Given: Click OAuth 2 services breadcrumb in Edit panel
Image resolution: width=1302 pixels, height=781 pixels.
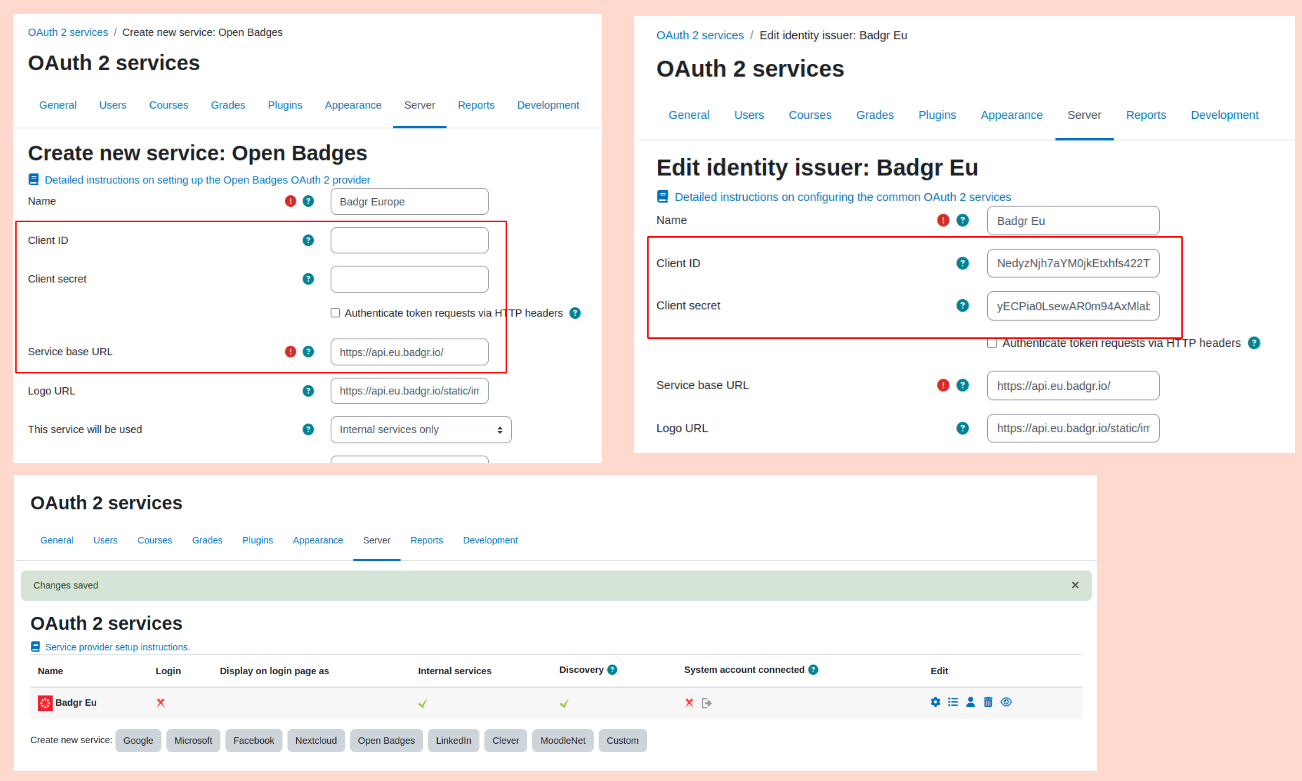Looking at the screenshot, I should (700, 35).
